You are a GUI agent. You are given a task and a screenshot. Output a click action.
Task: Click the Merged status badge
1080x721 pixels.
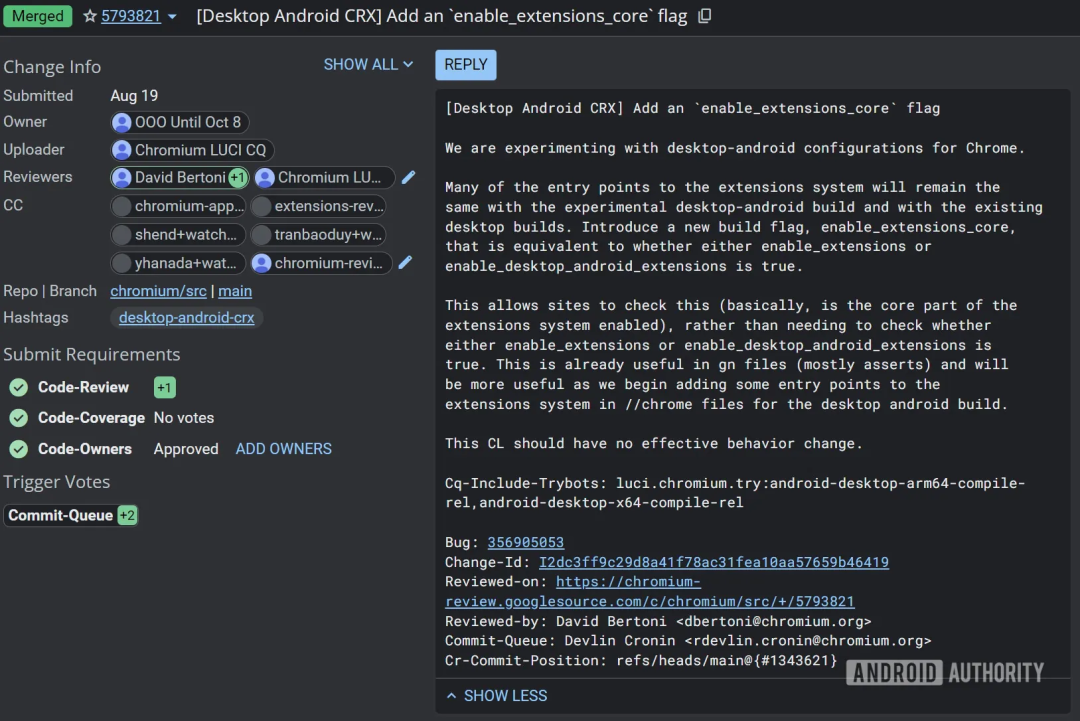(38, 16)
